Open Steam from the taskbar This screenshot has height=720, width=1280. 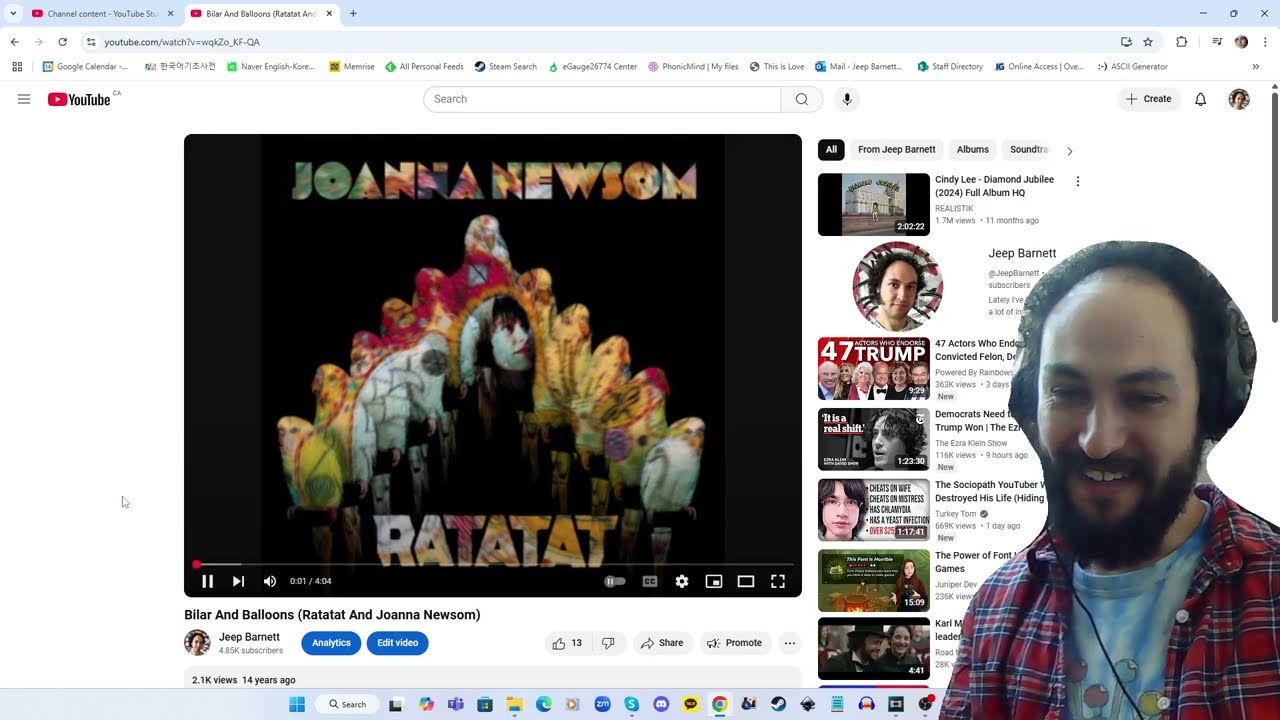pos(778,704)
